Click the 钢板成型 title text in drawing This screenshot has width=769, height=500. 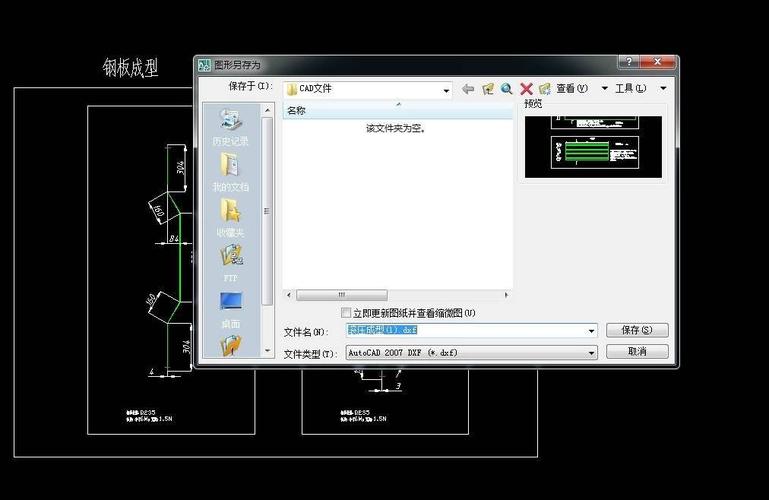[130, 68]
